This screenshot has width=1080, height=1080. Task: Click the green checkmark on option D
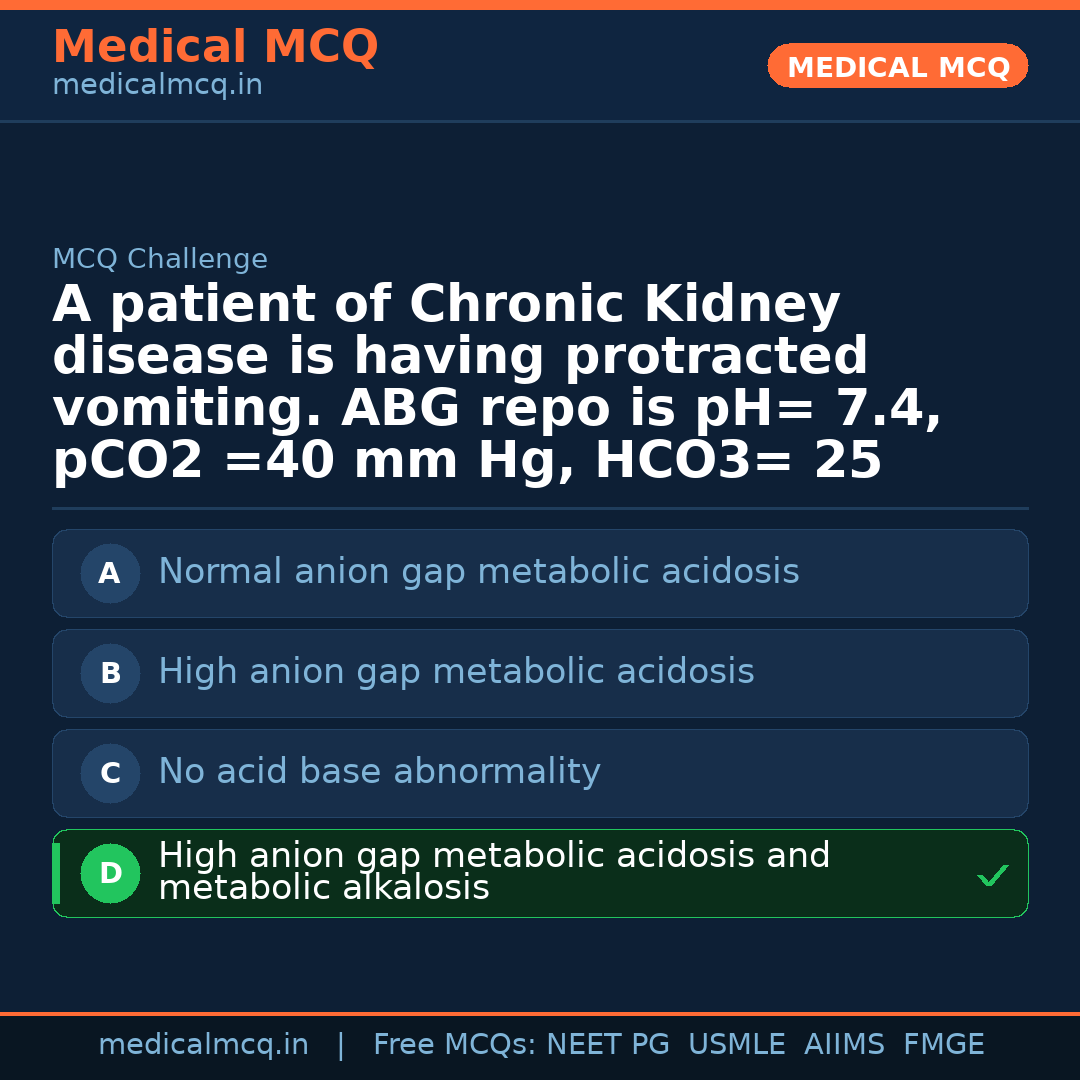[x=992, y=876]
